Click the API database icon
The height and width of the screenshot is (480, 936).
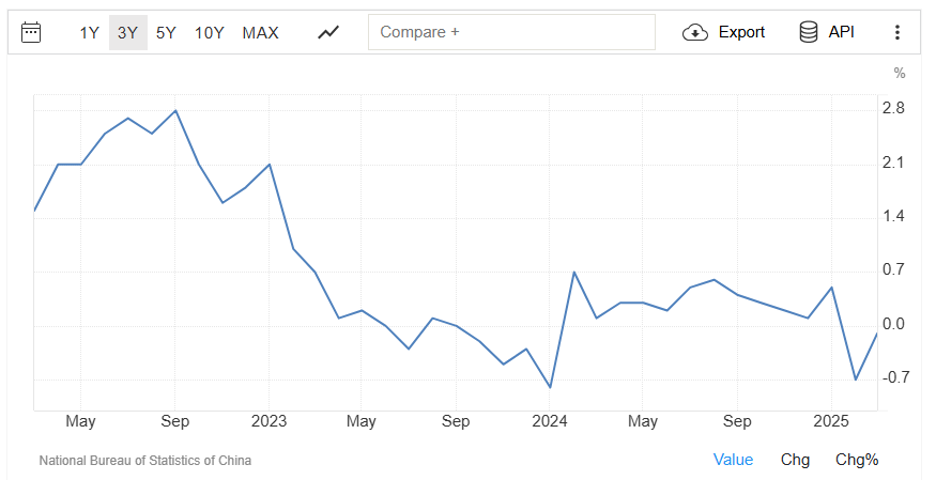(x=808, y=32)
